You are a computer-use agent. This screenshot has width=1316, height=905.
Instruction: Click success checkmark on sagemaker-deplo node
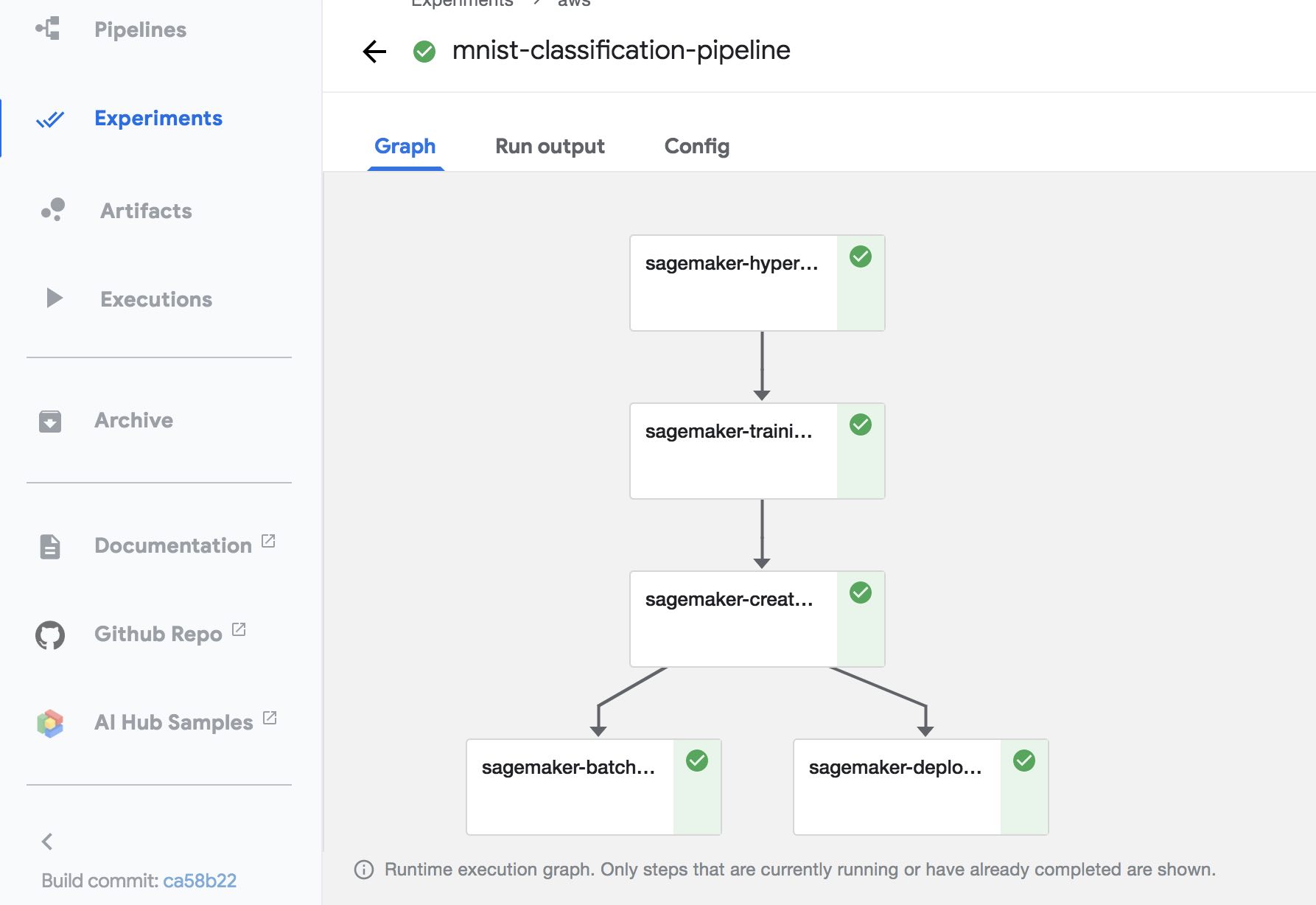(1024, 761)
